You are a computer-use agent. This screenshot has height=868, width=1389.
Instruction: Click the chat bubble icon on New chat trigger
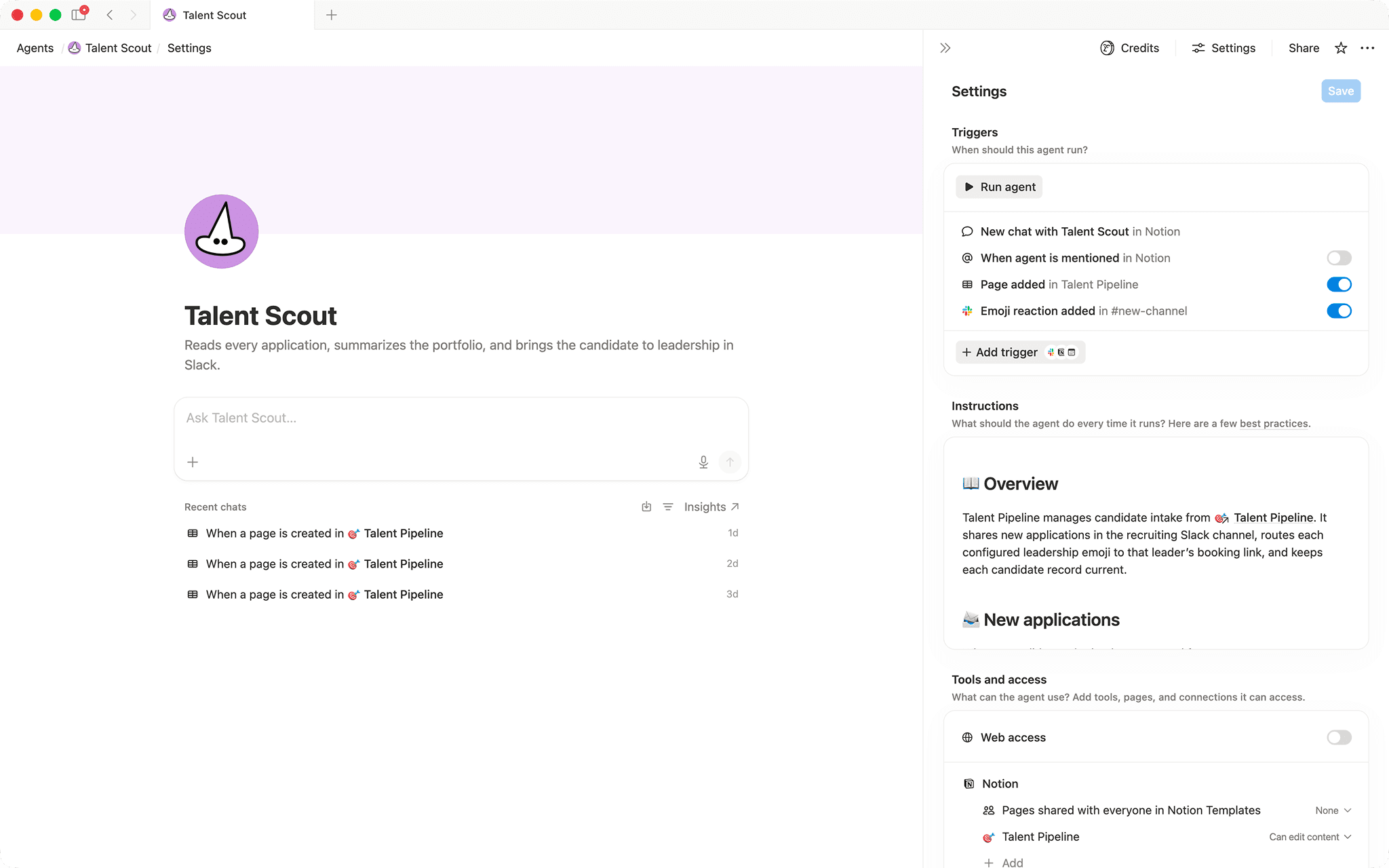pyautogui.click(x=967, y=231)
